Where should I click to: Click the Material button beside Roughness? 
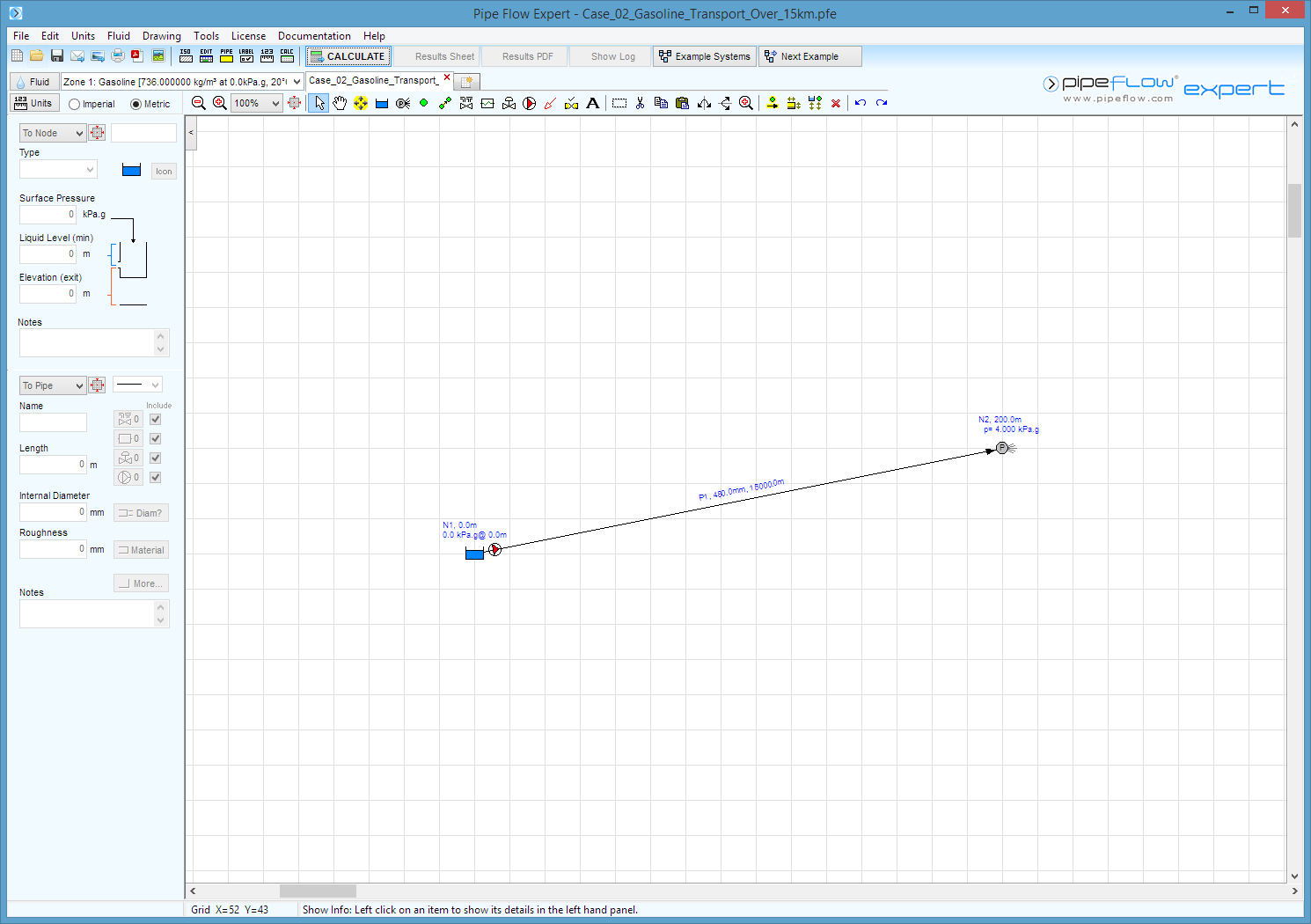point(141,550)
